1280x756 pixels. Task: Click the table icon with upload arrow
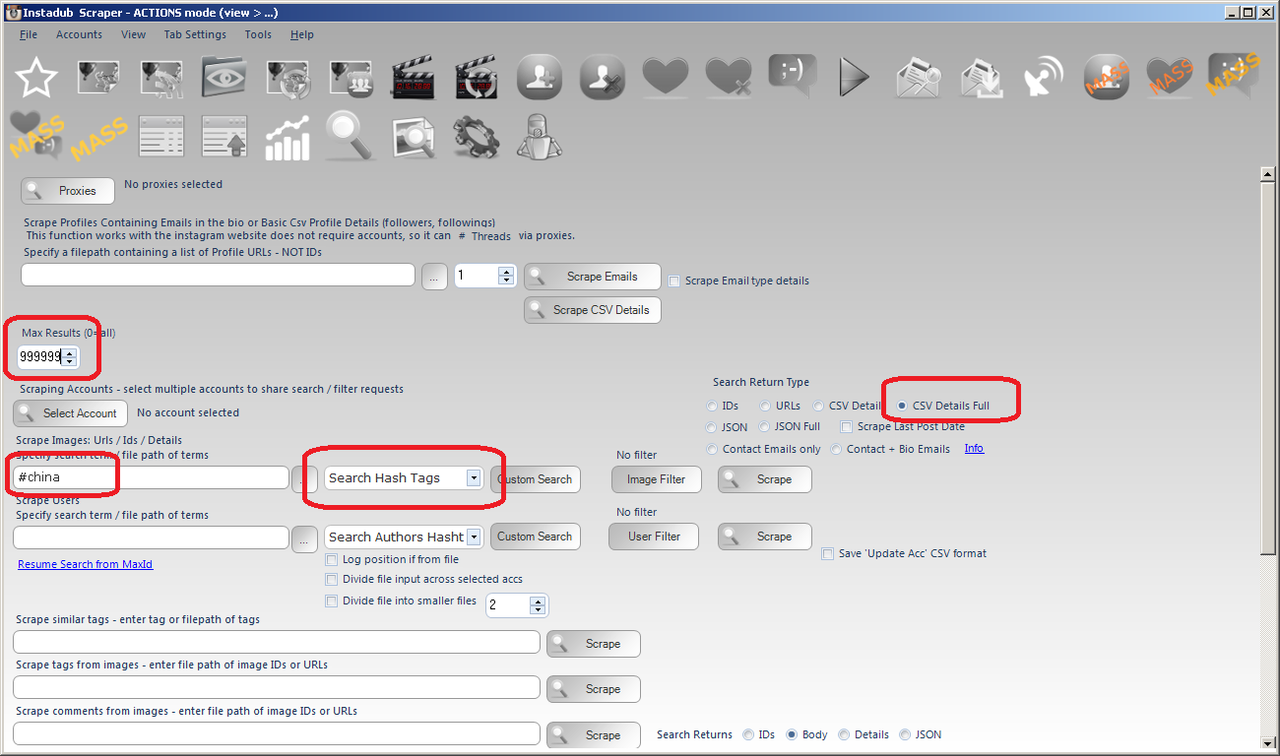[225, 137]
